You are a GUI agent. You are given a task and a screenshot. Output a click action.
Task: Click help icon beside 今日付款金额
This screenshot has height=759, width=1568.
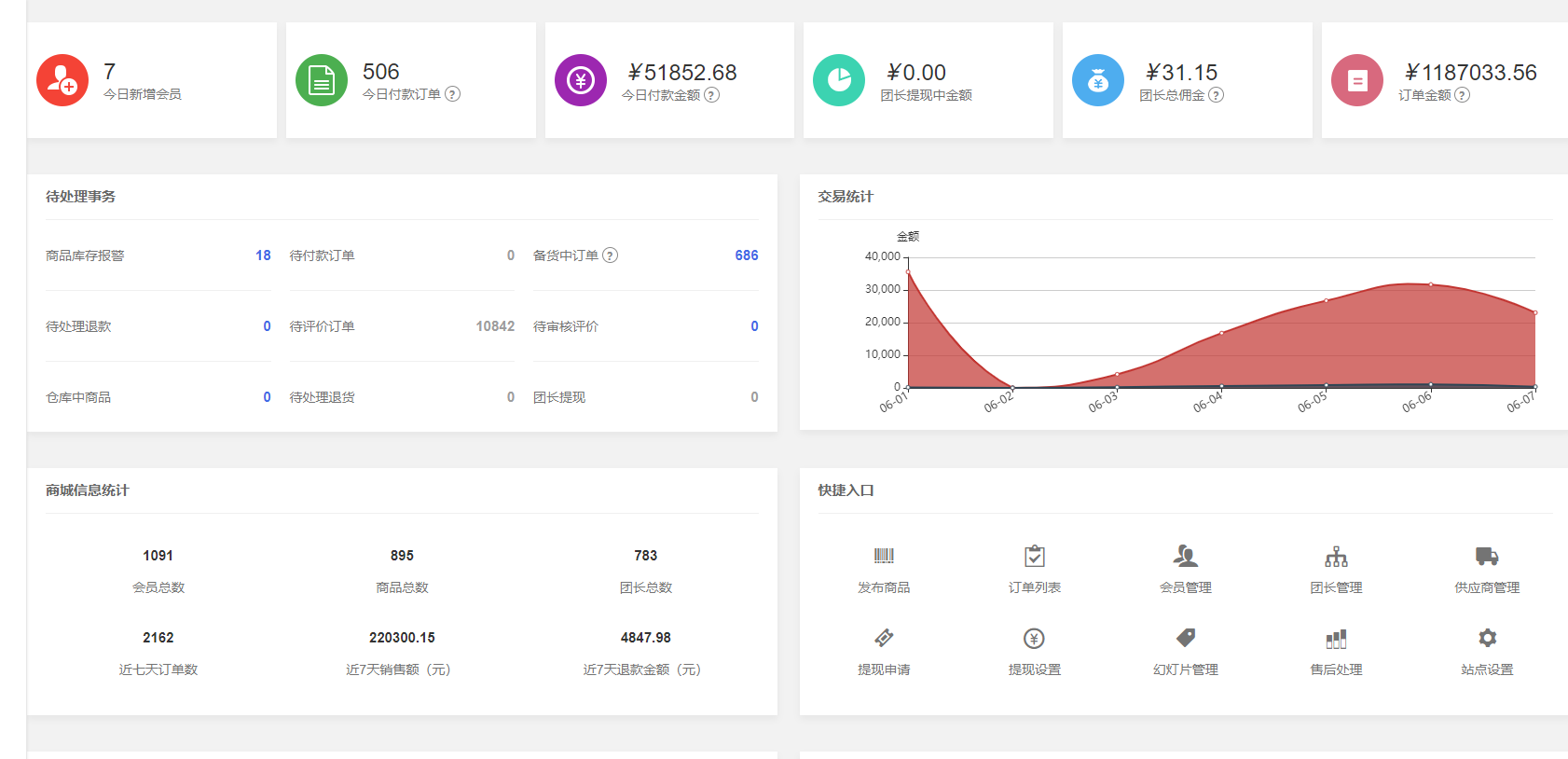(x=711, y=95)
